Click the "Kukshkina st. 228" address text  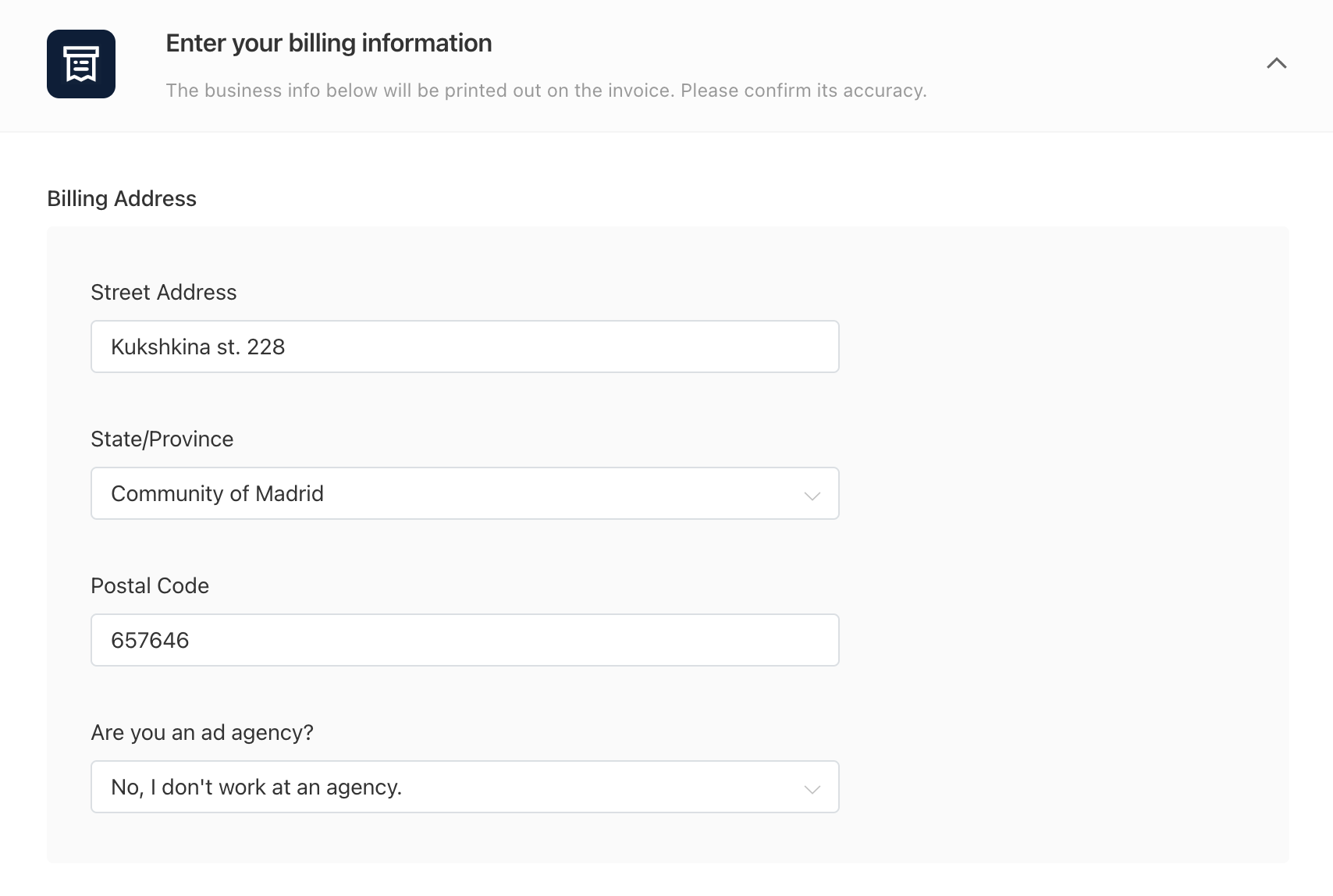point(197,347)
